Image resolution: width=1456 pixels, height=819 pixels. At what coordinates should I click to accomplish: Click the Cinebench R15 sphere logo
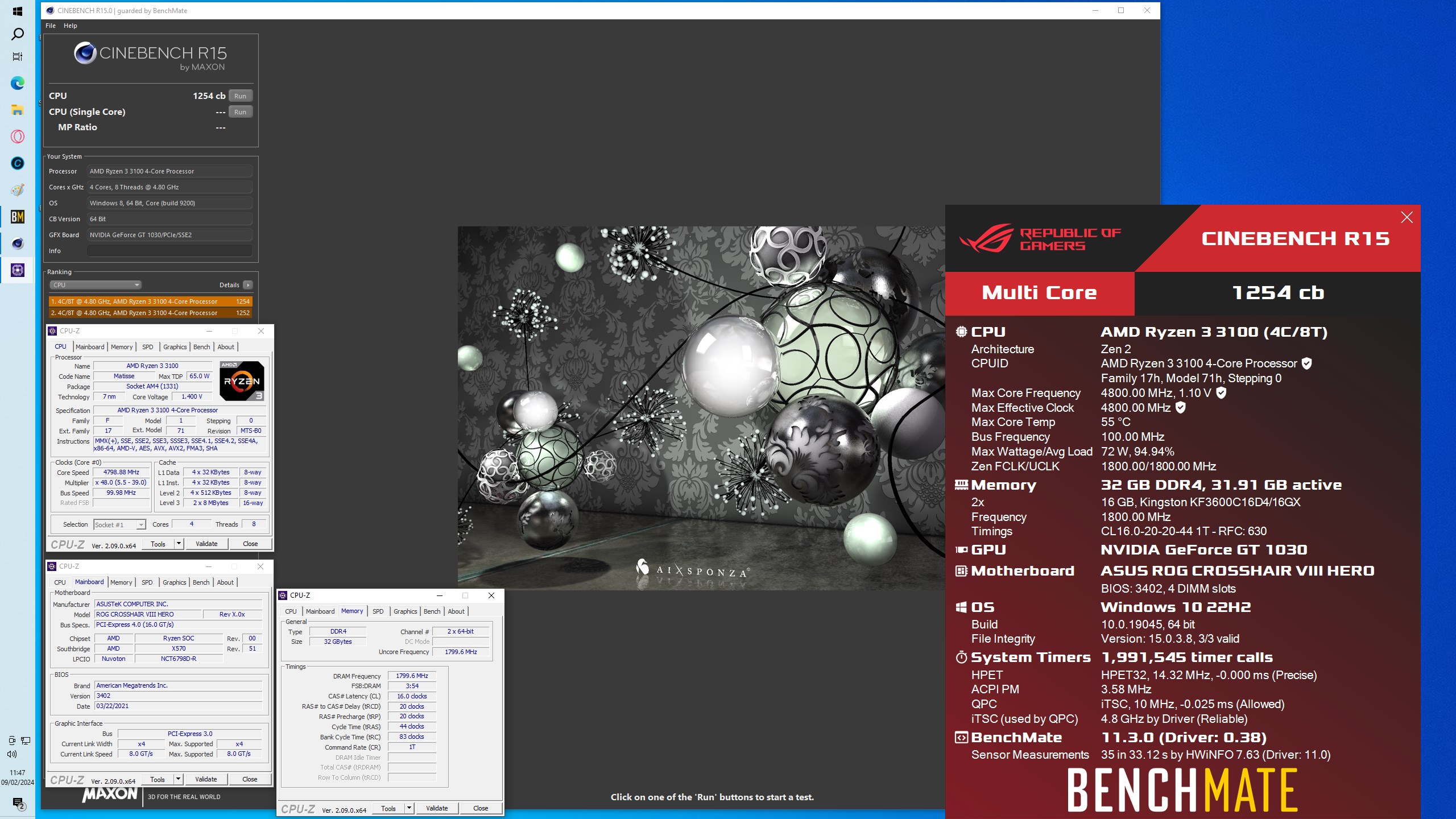(85, 53)
